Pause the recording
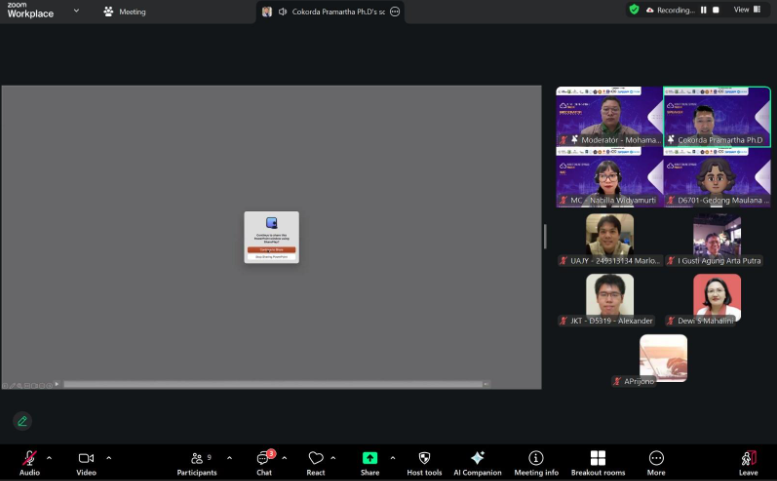The width and height of the screenshot is (777, 481). [704, 10]
